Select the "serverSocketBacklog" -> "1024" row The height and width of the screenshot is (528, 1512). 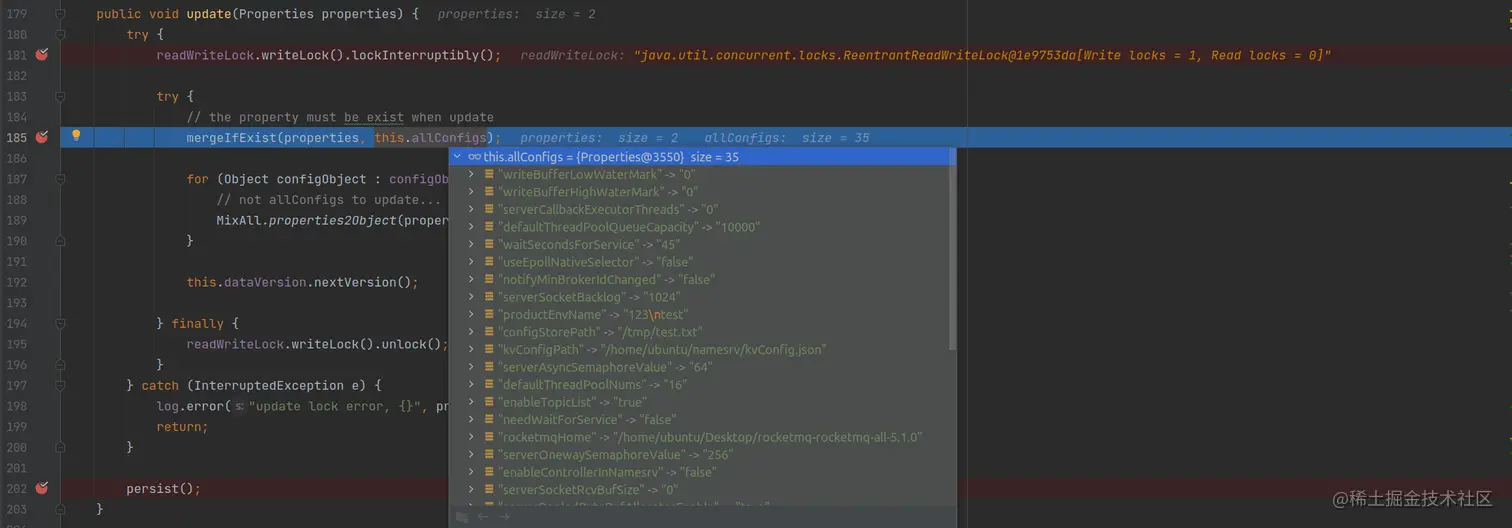coord(589,297)
